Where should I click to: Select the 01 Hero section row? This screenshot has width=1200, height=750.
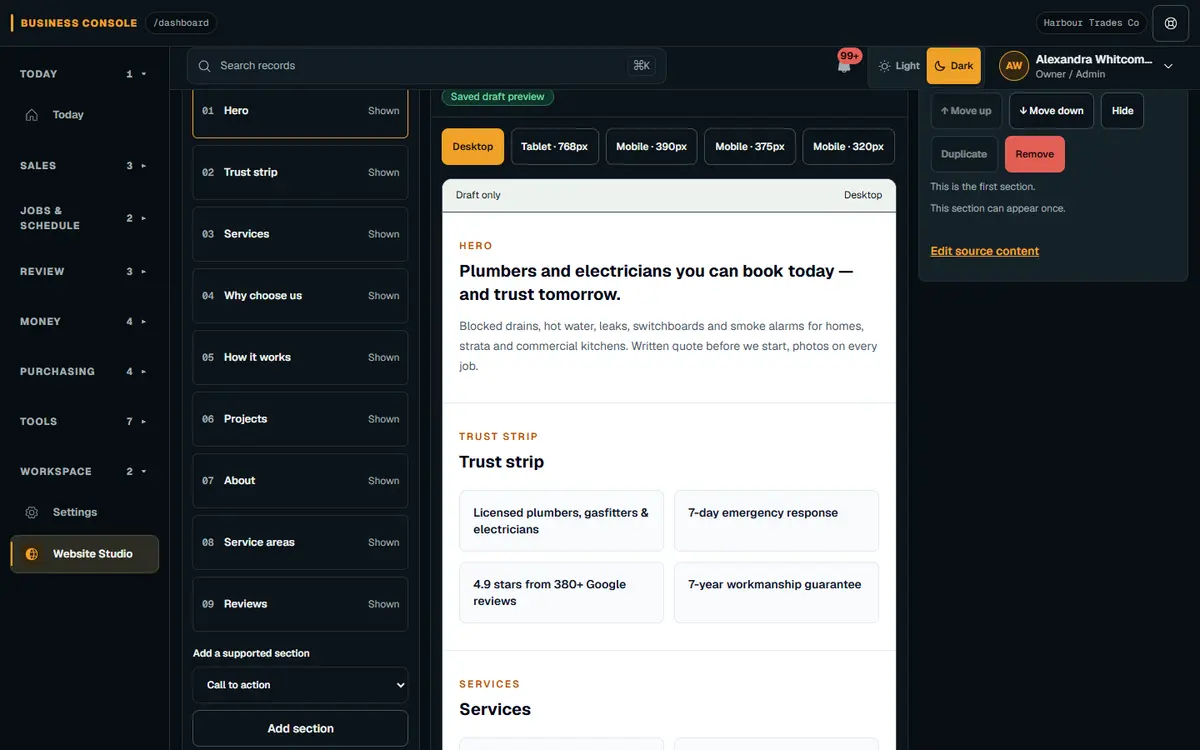click(300, 111)
